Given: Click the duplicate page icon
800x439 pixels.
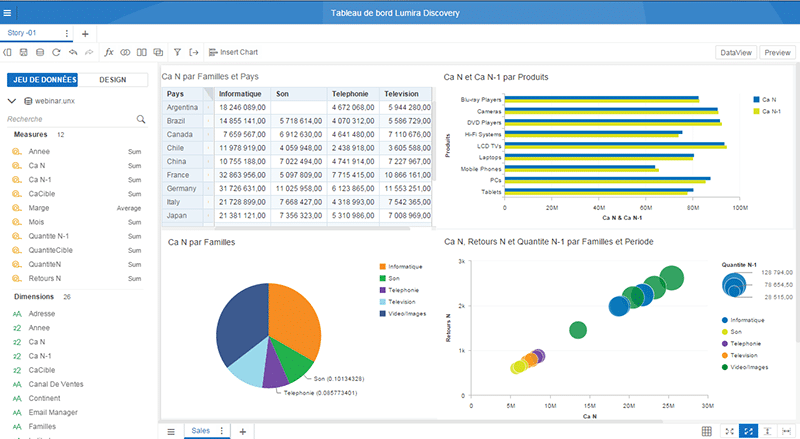Looking at the screenshot, I should pyautogui.click(x=158, y=52).
